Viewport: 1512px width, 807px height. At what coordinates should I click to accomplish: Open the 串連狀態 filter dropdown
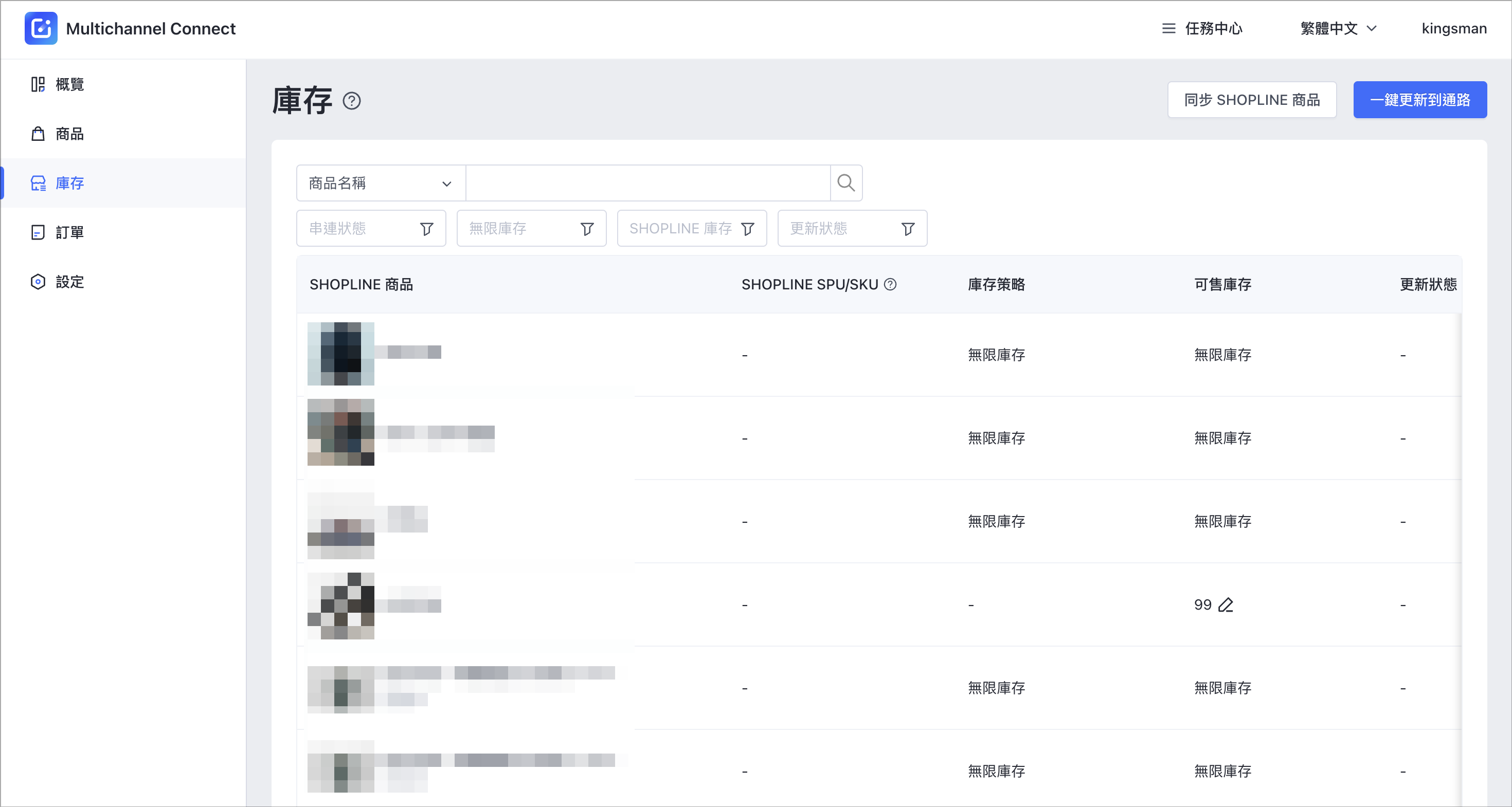(371, 228)
